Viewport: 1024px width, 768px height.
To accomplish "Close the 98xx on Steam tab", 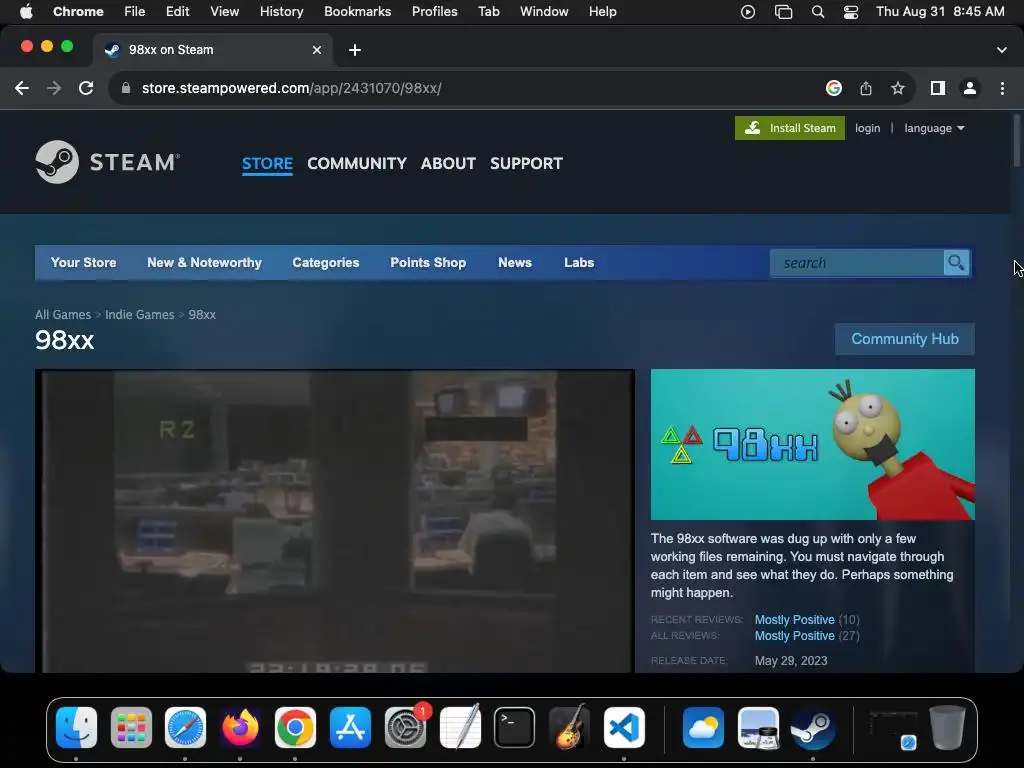I will coord(317,50).
